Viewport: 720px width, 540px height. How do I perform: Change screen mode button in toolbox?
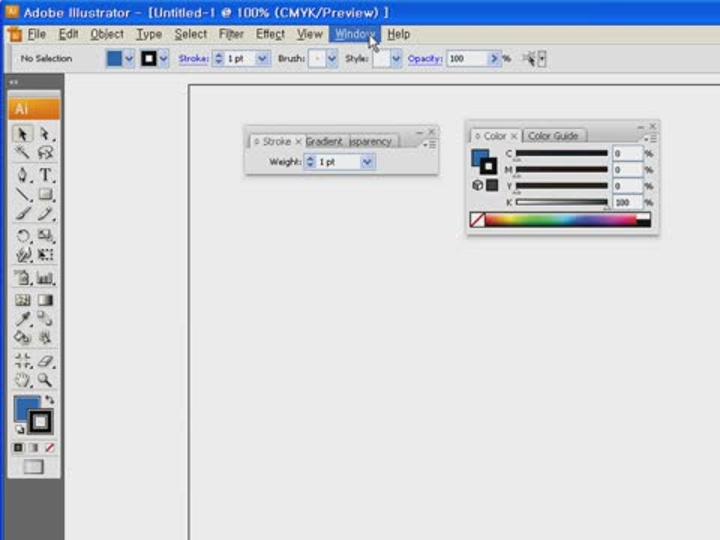pyautogui.click(x=34, y=467)
